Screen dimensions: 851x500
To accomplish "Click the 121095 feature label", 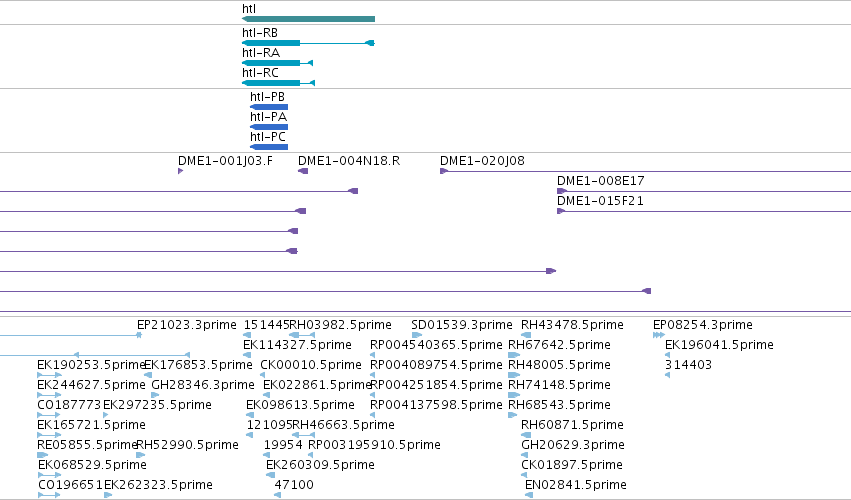I will click(x=270, y=425).
